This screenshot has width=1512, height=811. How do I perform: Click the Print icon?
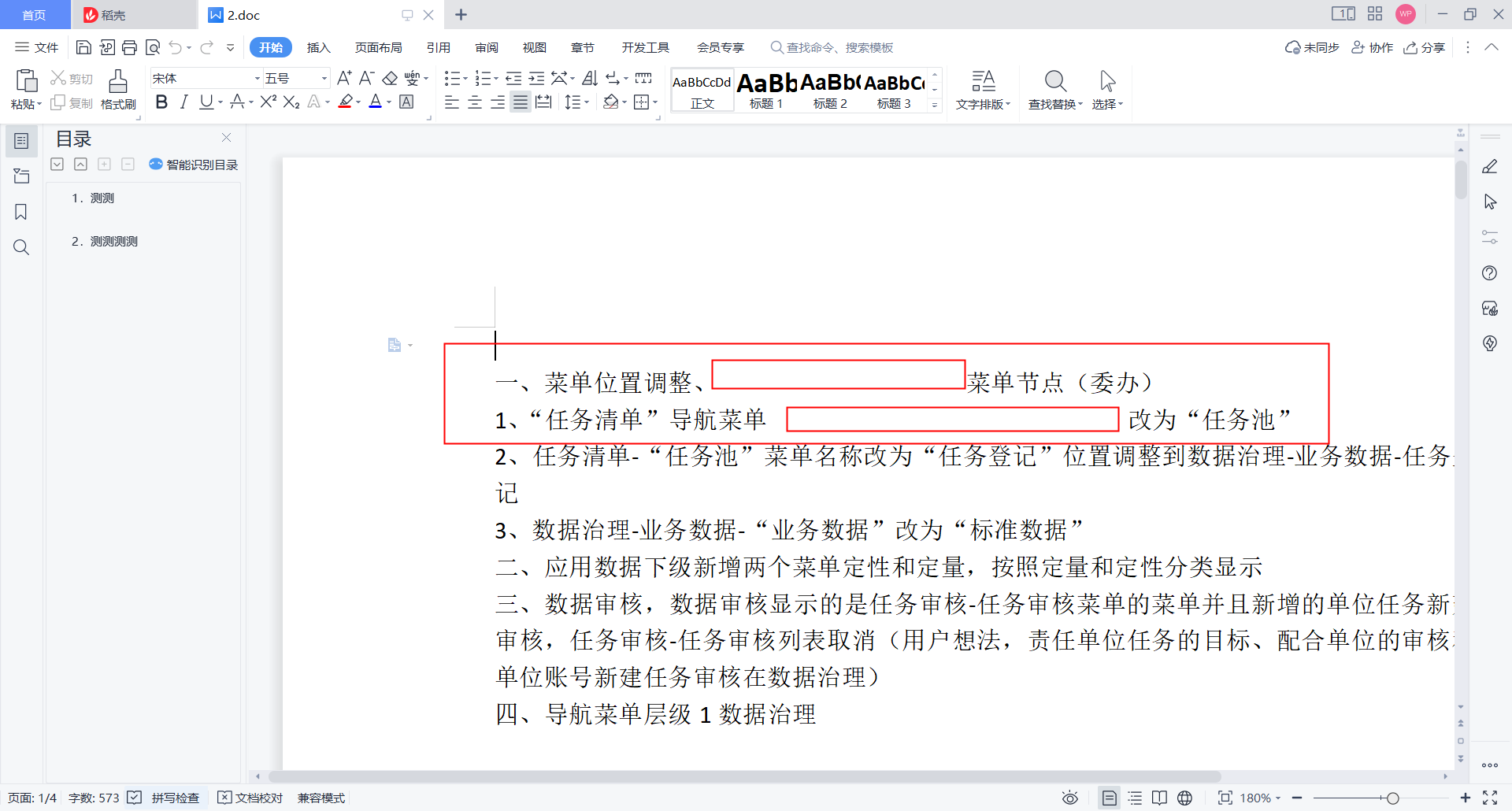click(130, 47)
